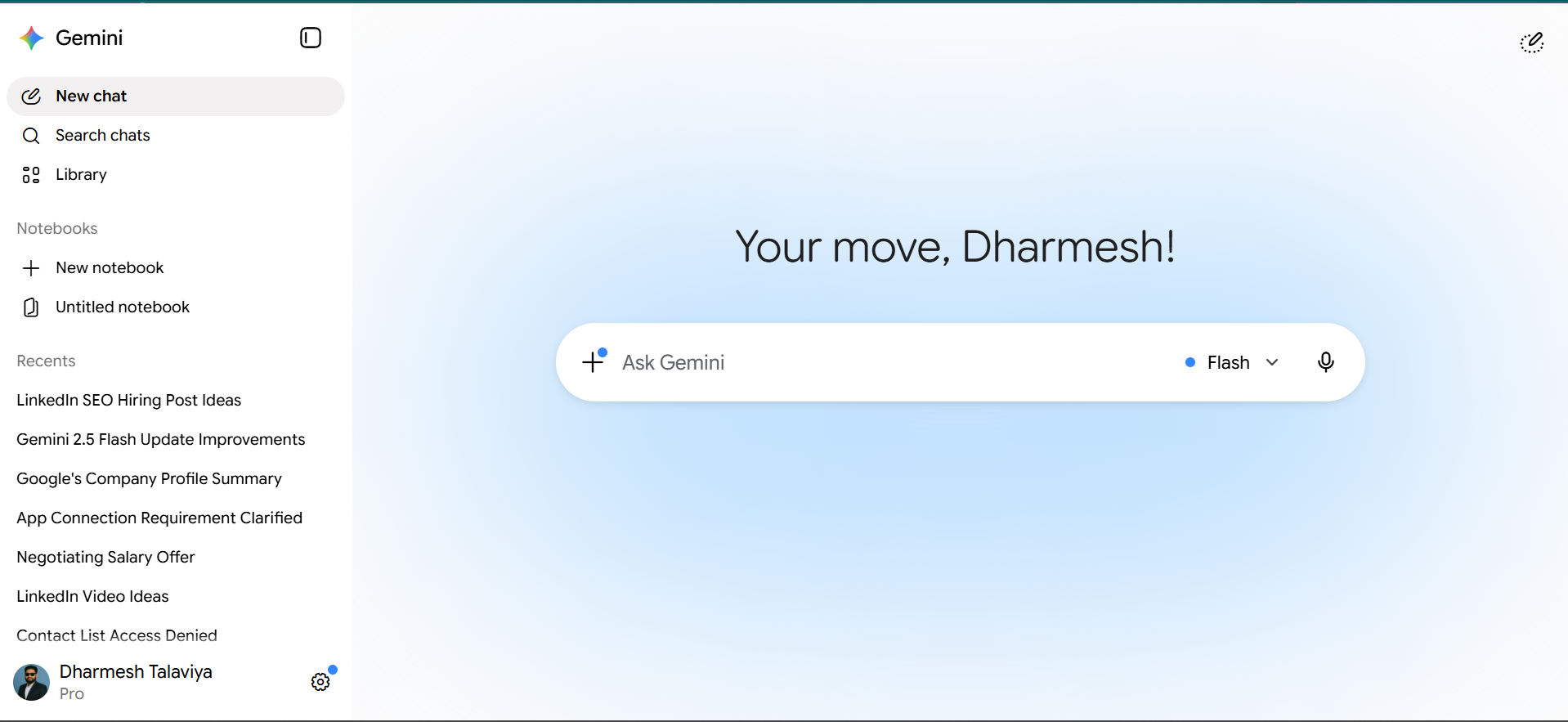Click the plus icon to add files
This screenshot has width=1568, height=722.
[593, 362]
